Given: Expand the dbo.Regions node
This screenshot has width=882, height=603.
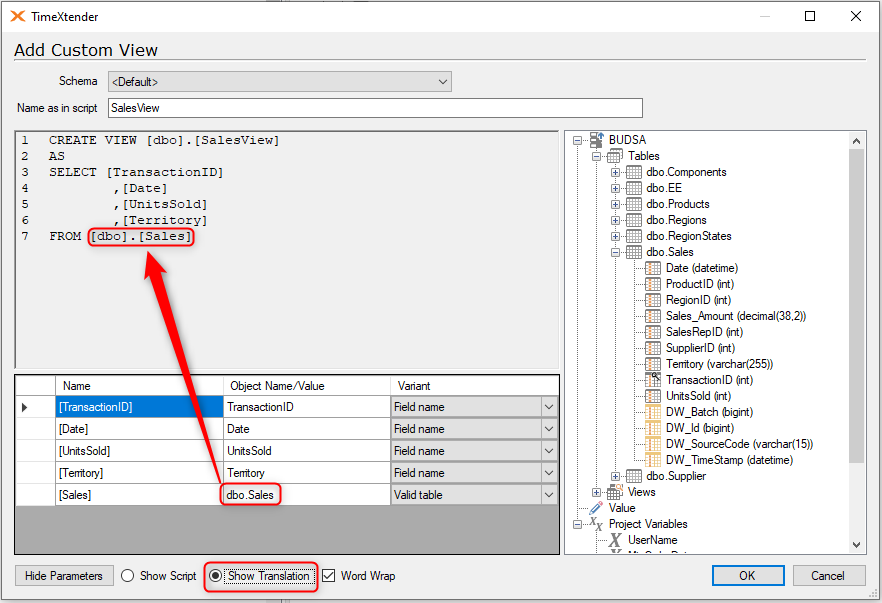Looking at the screenshot, I should [x=615, y=220].
